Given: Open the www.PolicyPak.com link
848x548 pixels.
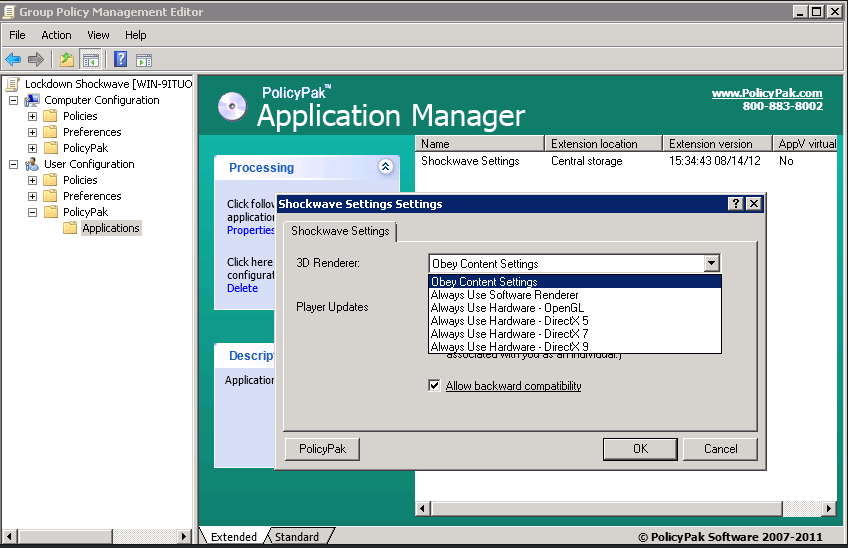Looking at the screenshot, I should [x=766, y=93].
